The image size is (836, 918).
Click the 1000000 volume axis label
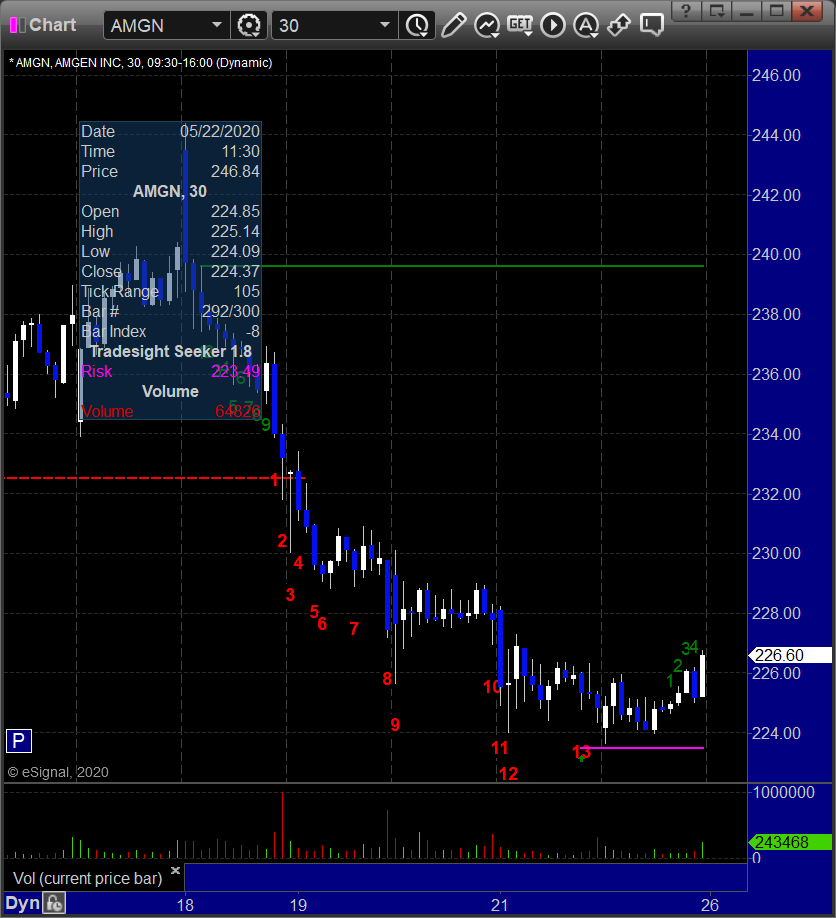[784, 792]
